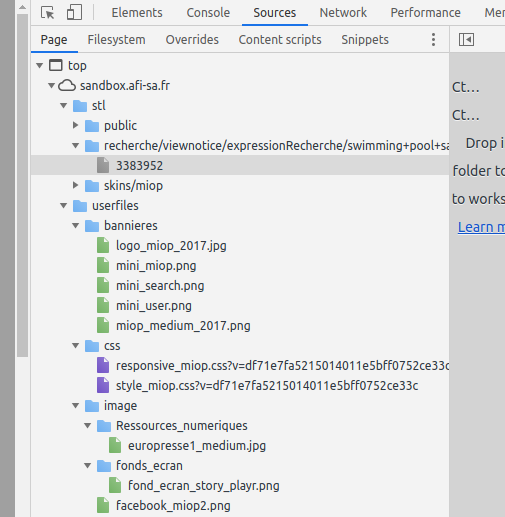Open the Content scripts tab
The width and height of the screenshot is (505, 517).
click(280, 40)
